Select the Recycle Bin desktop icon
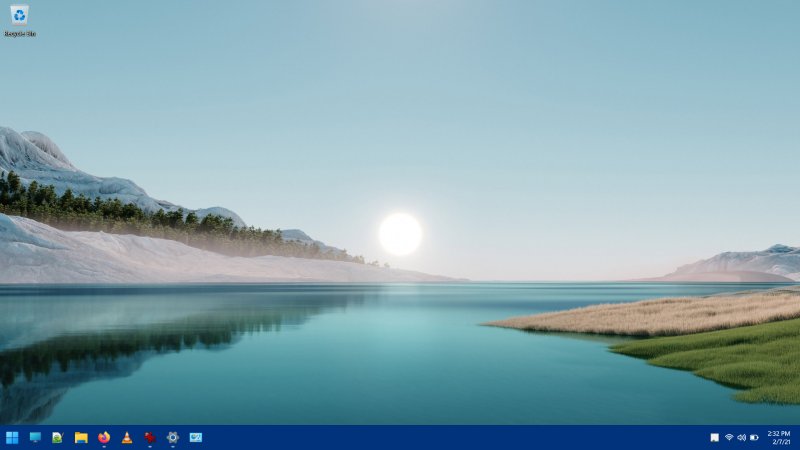This screenshot has height=450, width=800. point(19,15)
